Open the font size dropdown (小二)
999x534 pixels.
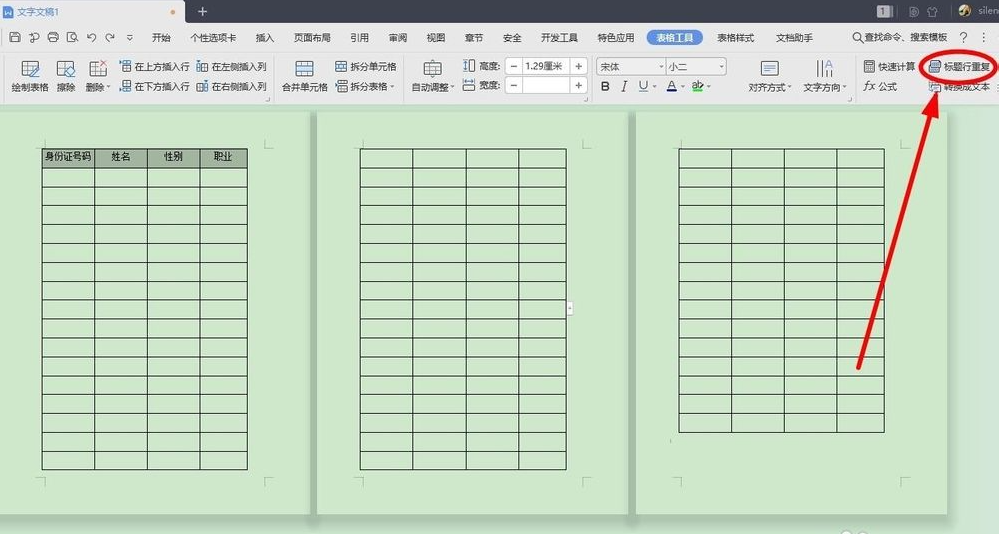721,67
